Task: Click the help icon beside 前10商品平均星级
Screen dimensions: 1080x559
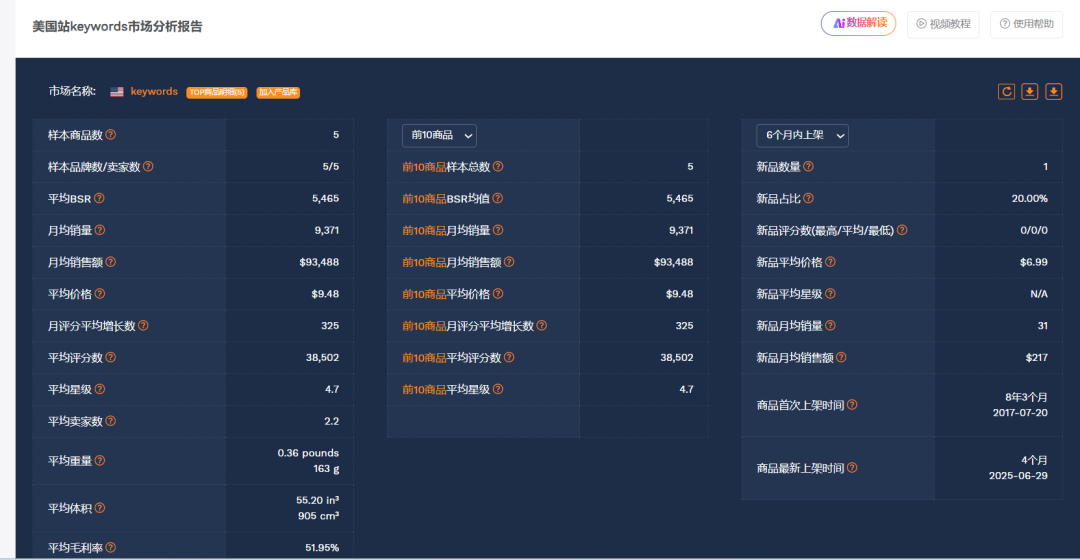Action: click(x=498, y=389)
